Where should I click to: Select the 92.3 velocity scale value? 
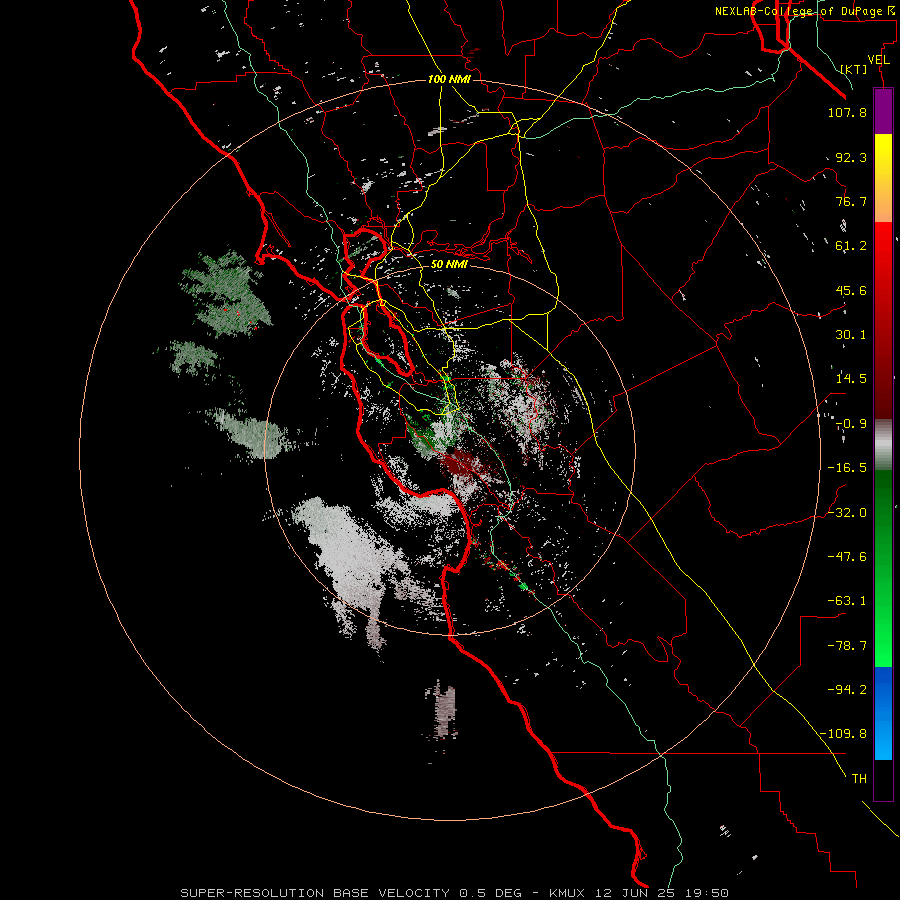click(851, 157)
